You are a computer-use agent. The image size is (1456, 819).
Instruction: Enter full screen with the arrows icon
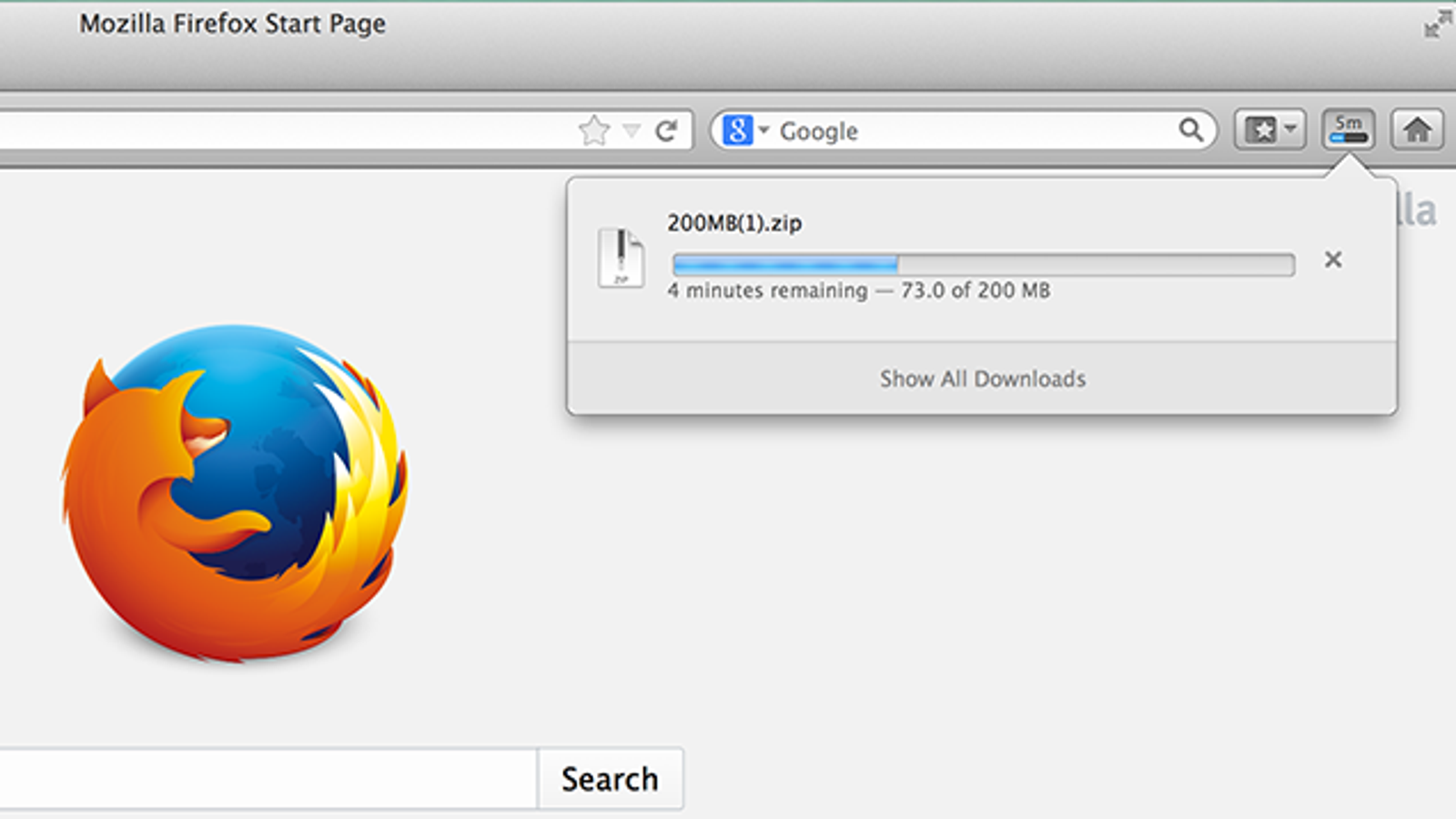coord(1438,25)
